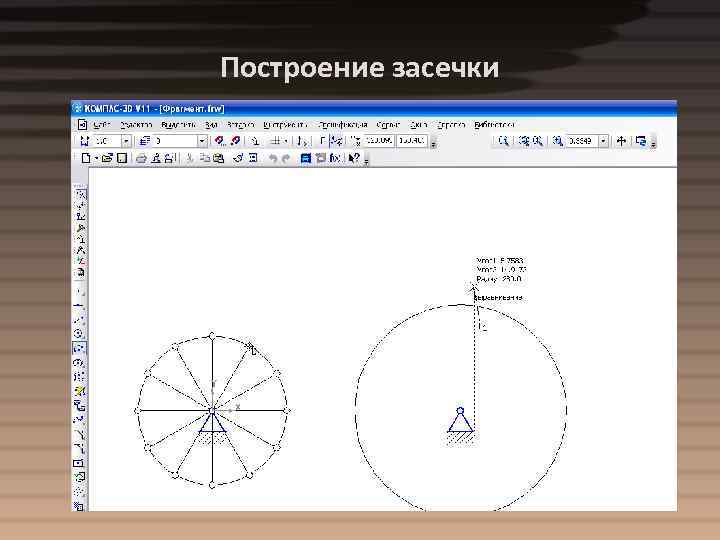This screenshot has height=540, width=720.
Task: Open the Библиотеки menu
Action: pyautogui.click(x=494, y=125)
